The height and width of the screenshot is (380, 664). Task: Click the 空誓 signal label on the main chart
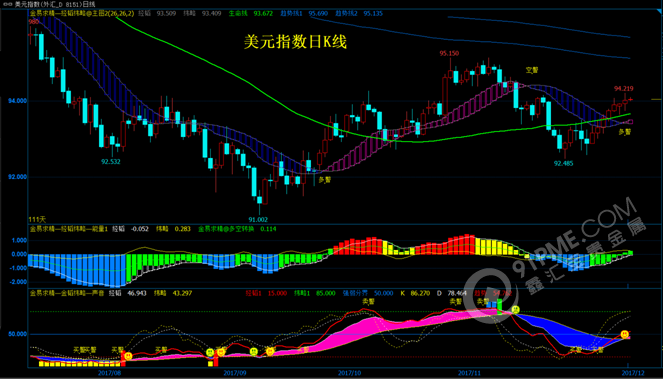coord(532,70)
